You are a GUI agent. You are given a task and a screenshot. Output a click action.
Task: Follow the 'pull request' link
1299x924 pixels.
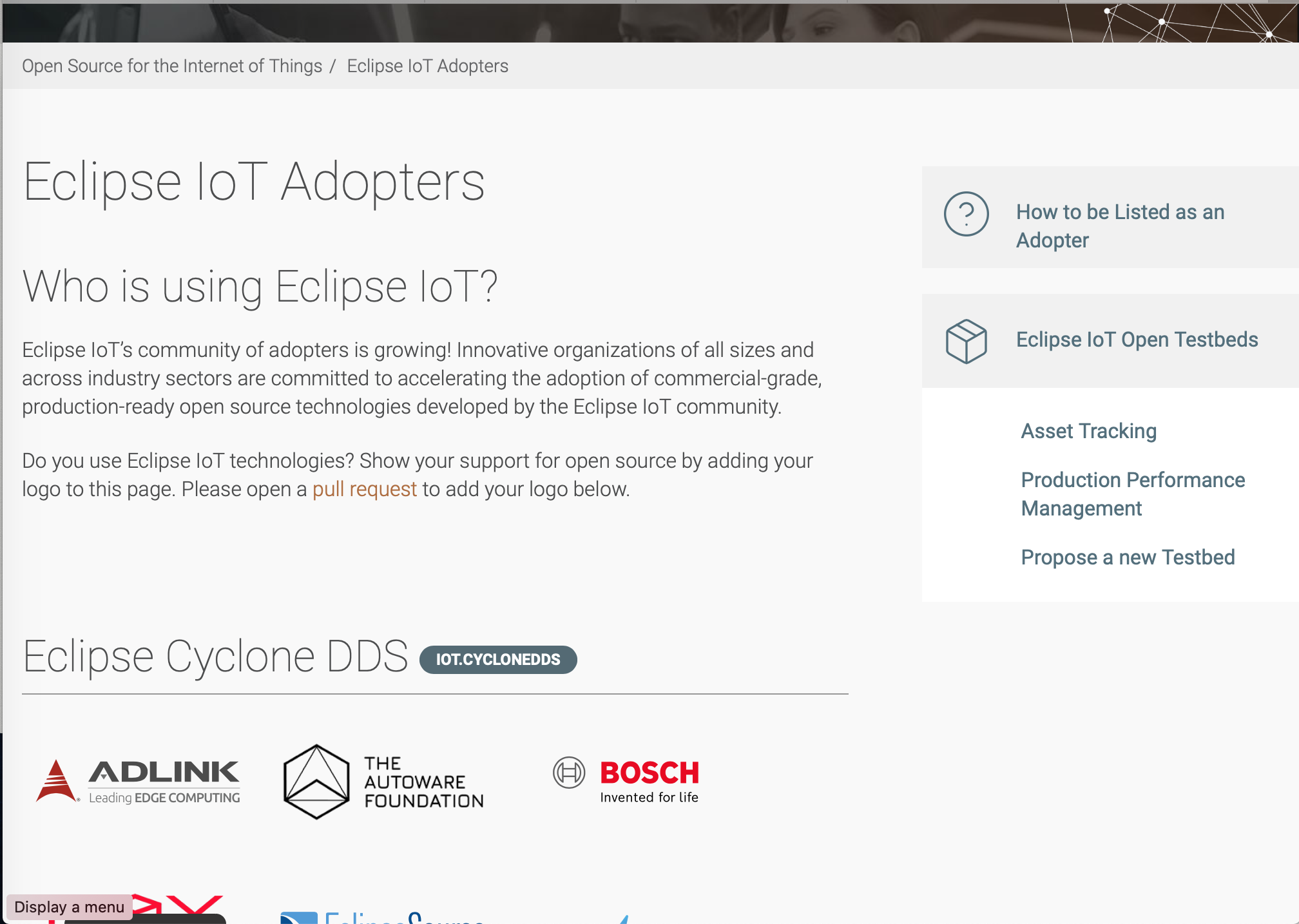coord(364,489)
